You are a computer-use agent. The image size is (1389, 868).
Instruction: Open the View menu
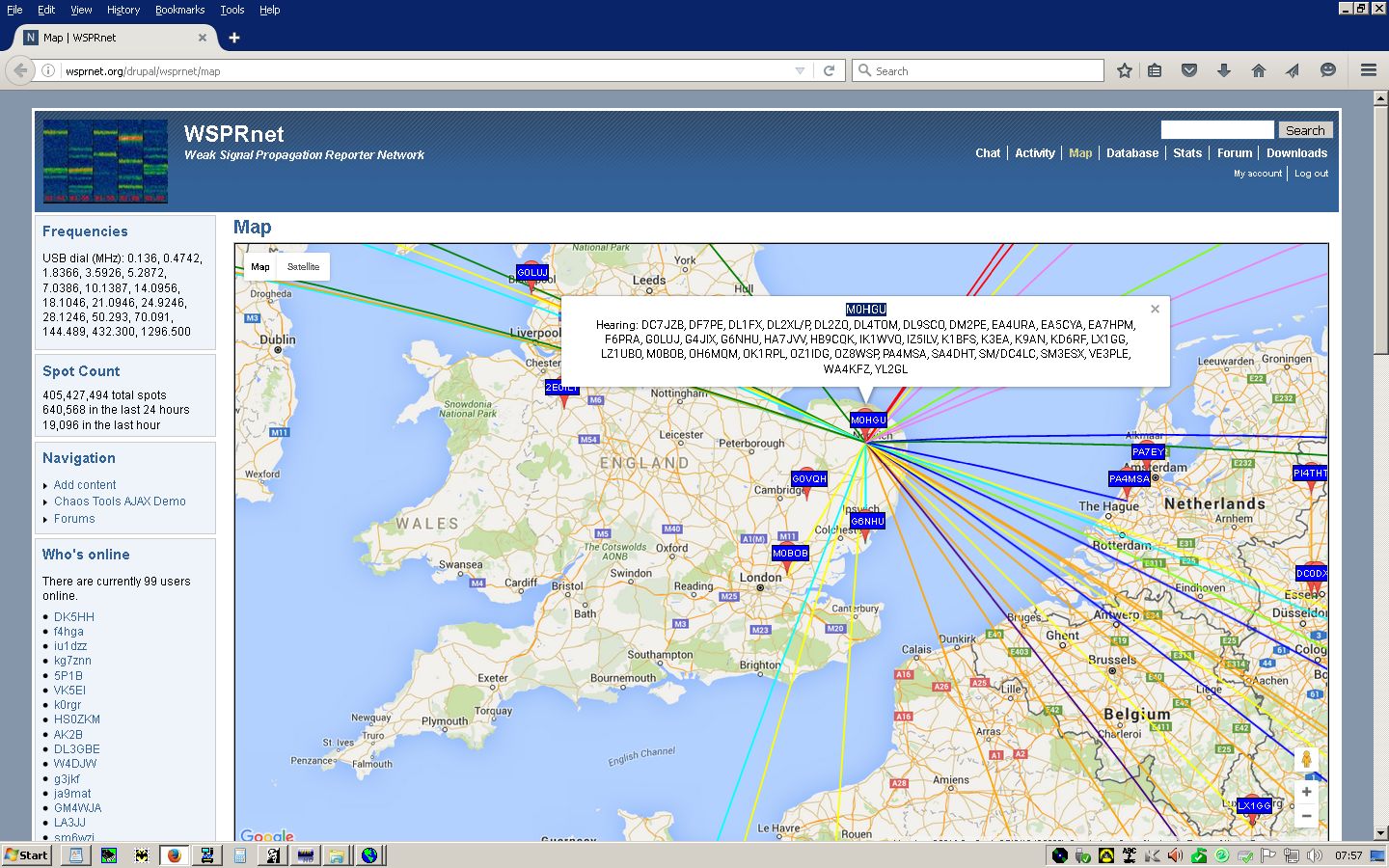coord(81,10)
